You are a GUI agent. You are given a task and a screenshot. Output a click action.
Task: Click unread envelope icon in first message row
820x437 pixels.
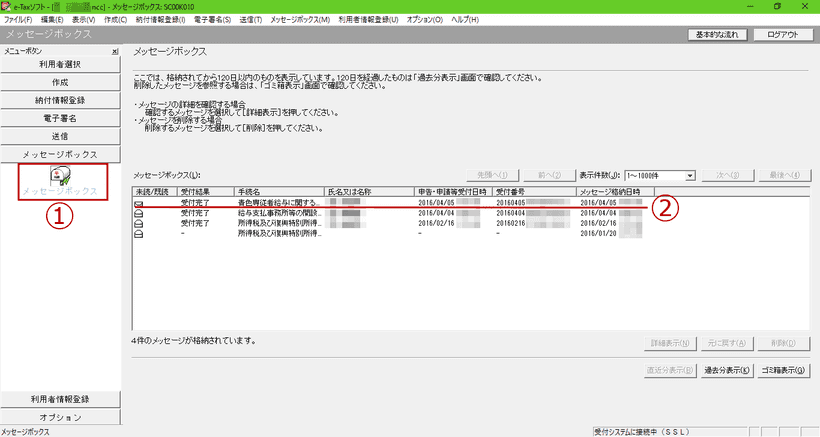[139, 203]
